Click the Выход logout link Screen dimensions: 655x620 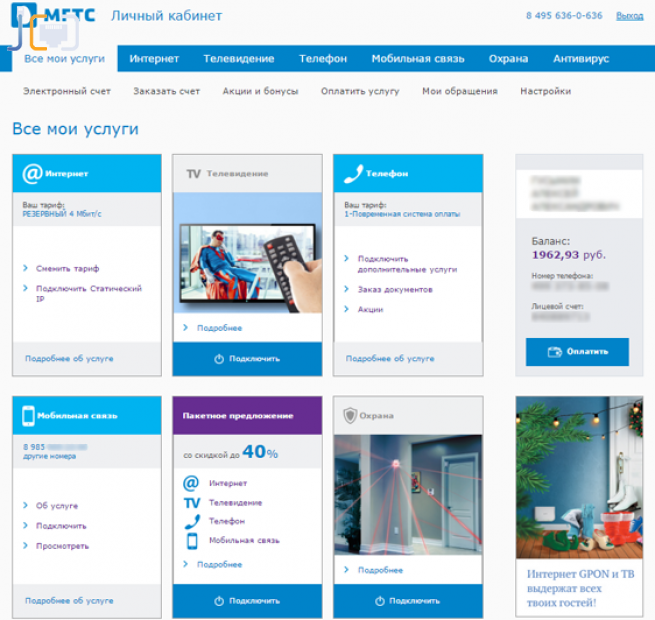[630, 16]
